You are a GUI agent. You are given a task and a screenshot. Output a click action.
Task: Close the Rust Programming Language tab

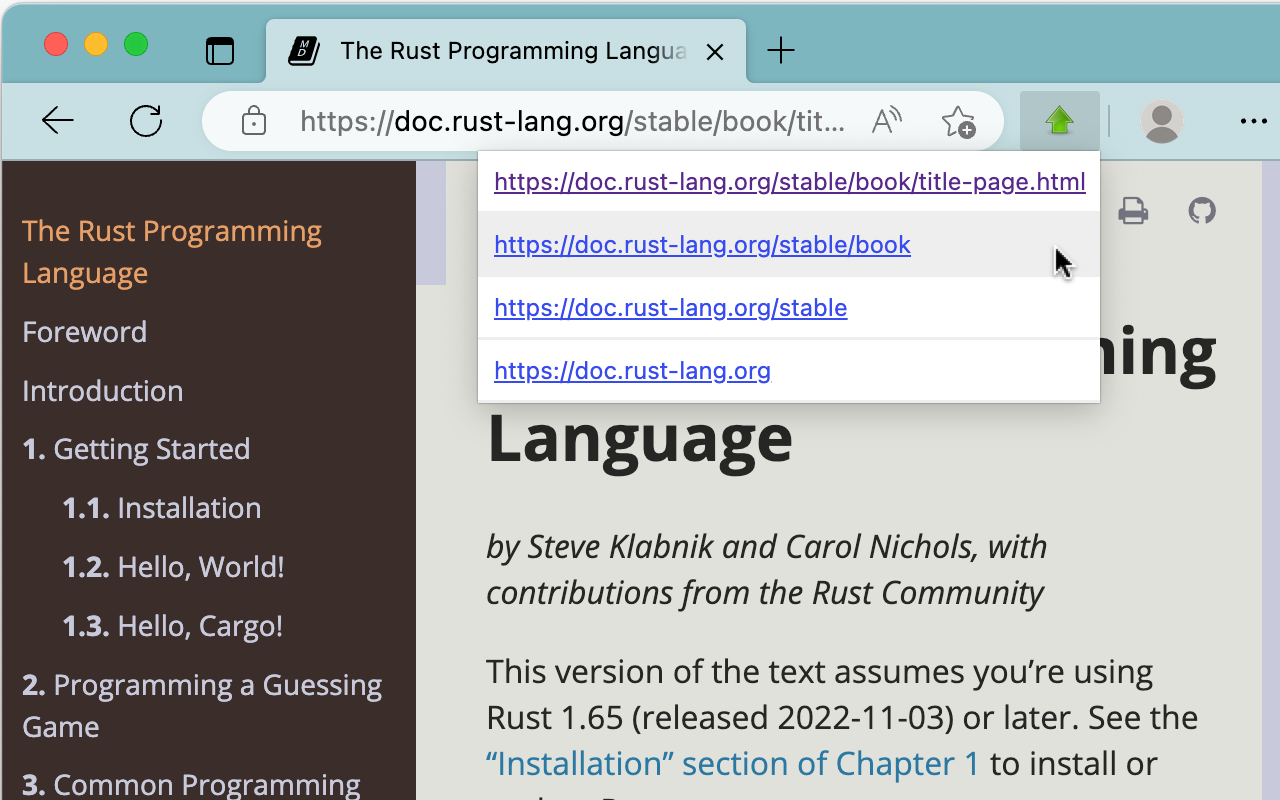tap(715, 52)
